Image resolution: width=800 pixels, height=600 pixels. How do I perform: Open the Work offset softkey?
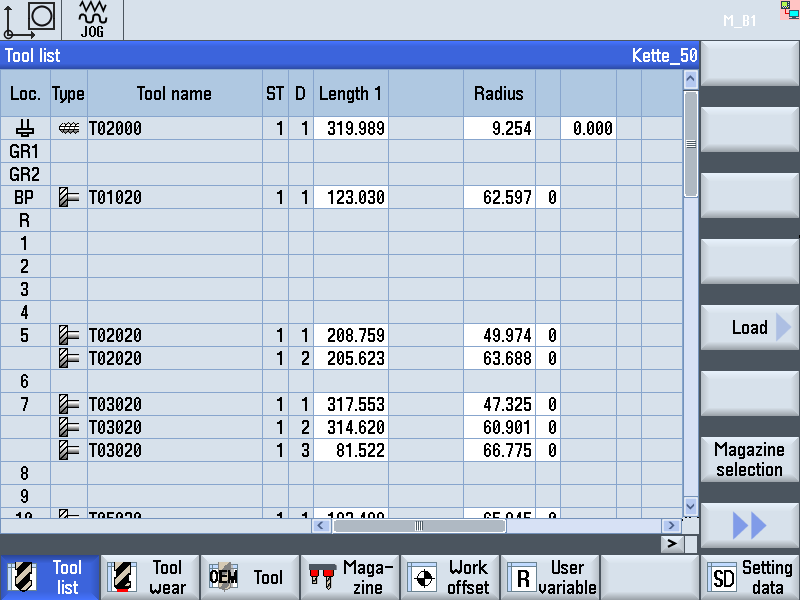pos(450,577)
